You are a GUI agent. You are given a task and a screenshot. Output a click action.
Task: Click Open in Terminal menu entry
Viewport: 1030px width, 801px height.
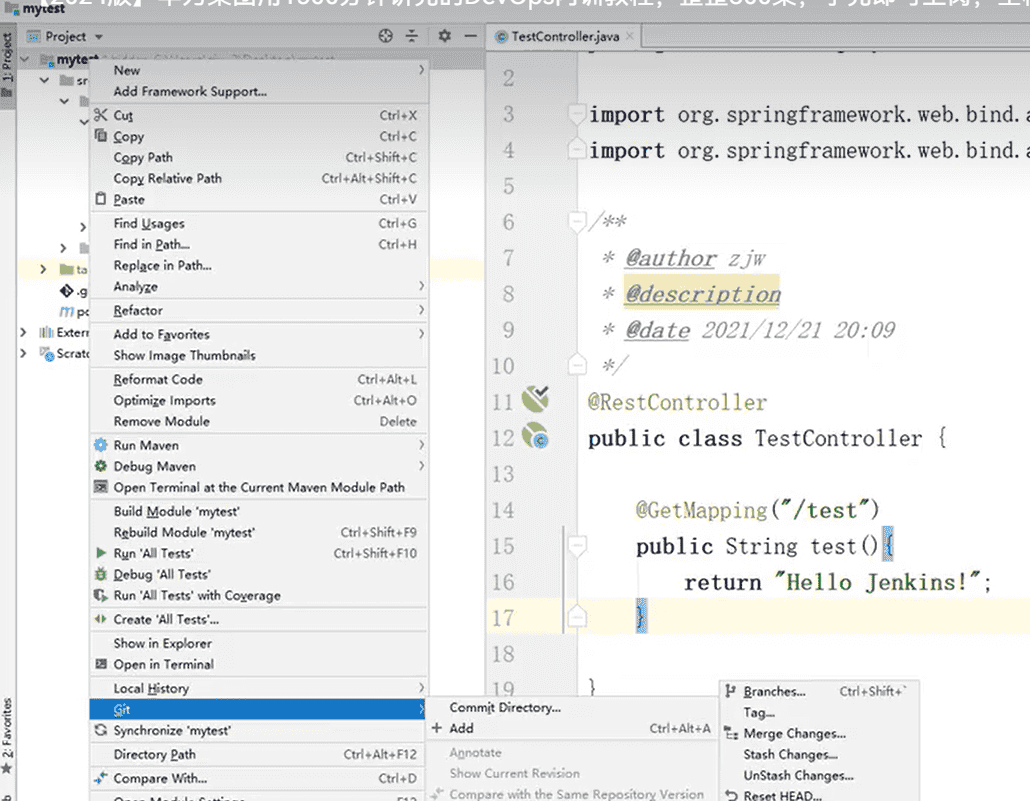click(x=163, y=664)
